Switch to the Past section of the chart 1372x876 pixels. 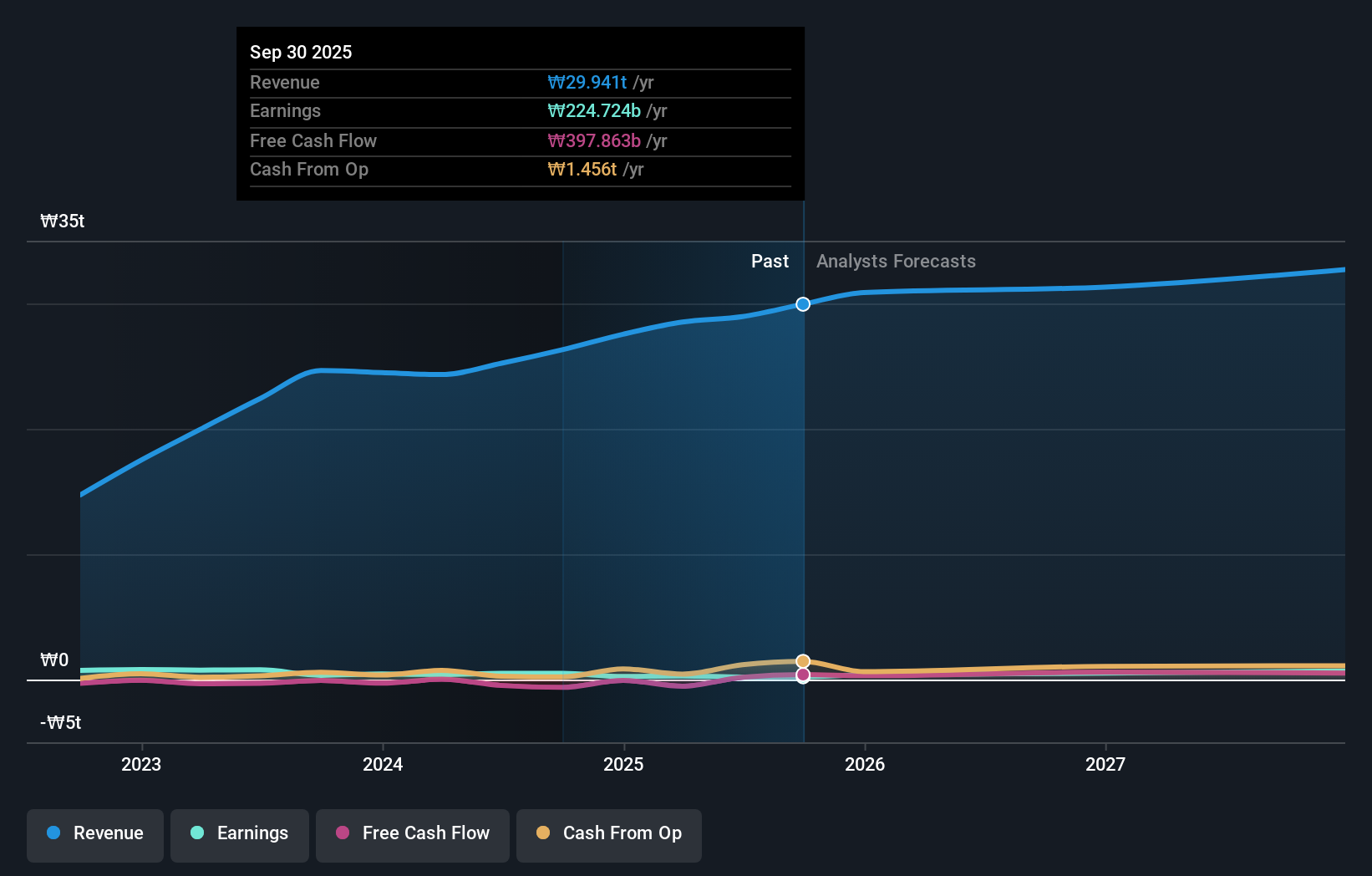(x=770, y=261)
